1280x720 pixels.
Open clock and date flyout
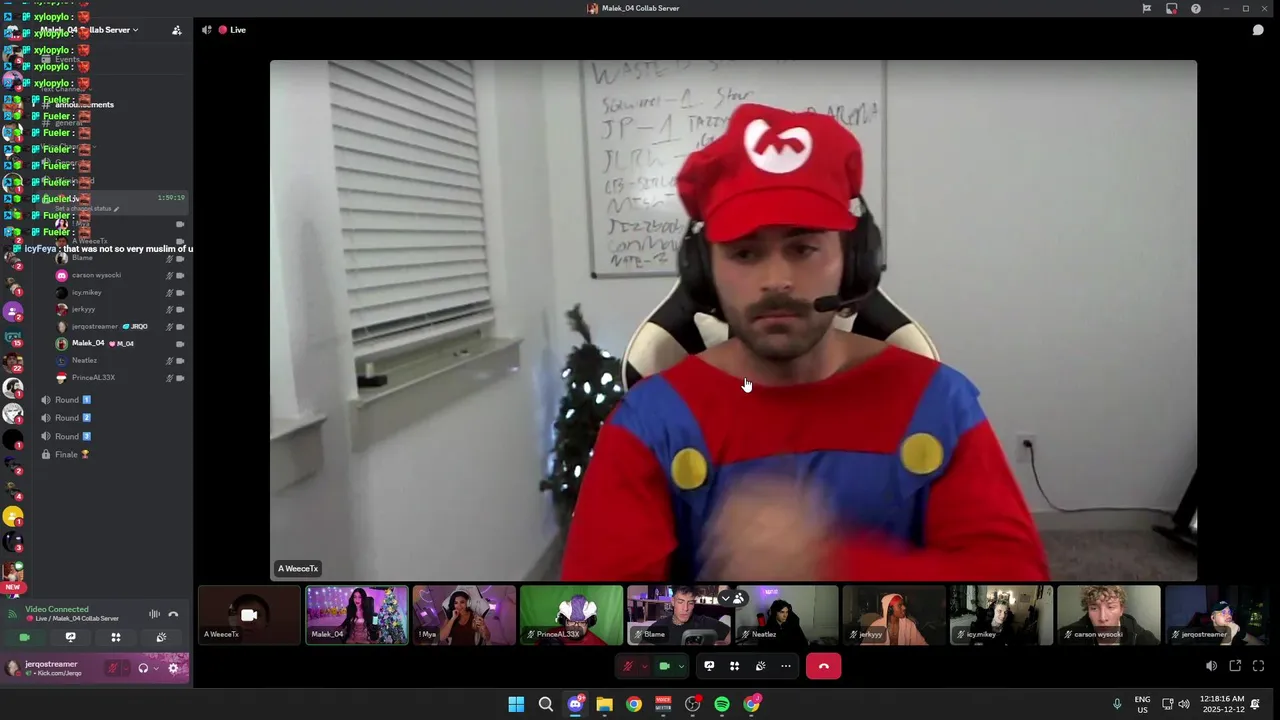coord(1222,704)
